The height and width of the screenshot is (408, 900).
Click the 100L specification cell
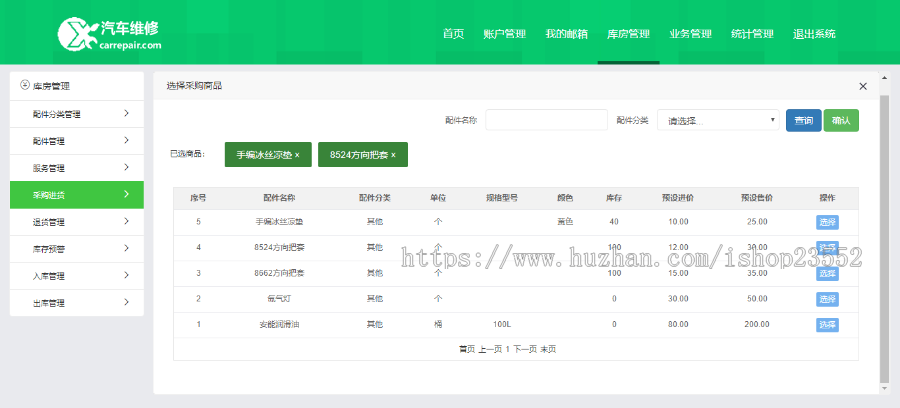pos(502,325)
